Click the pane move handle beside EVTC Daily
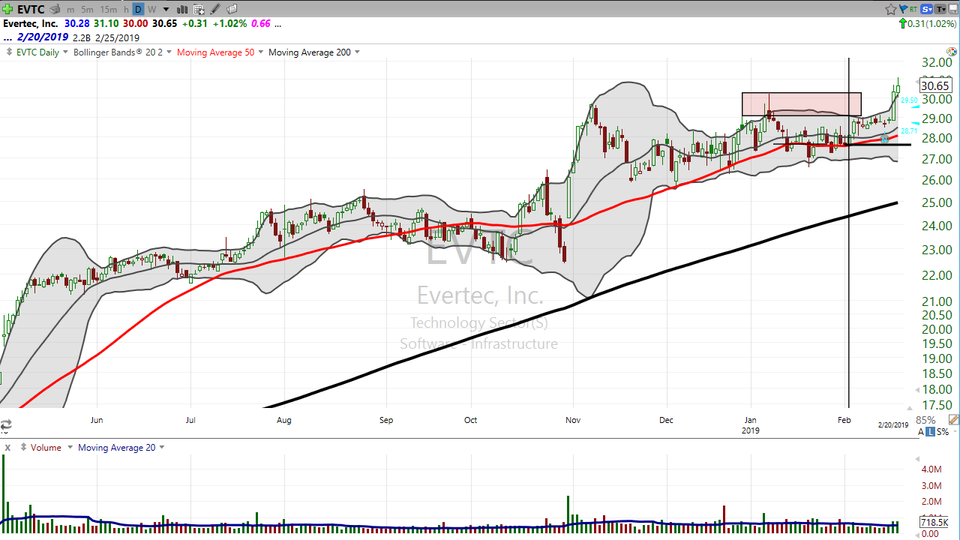The width and height of the screenshot is (960, 540). pyautogui.click(x=9, y=52)
